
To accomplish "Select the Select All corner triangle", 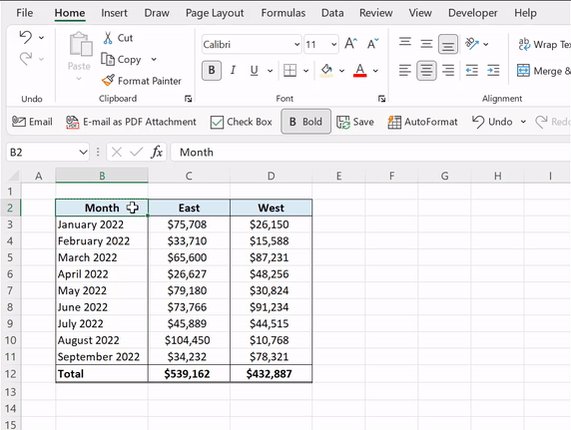I will tap(13, 176).
